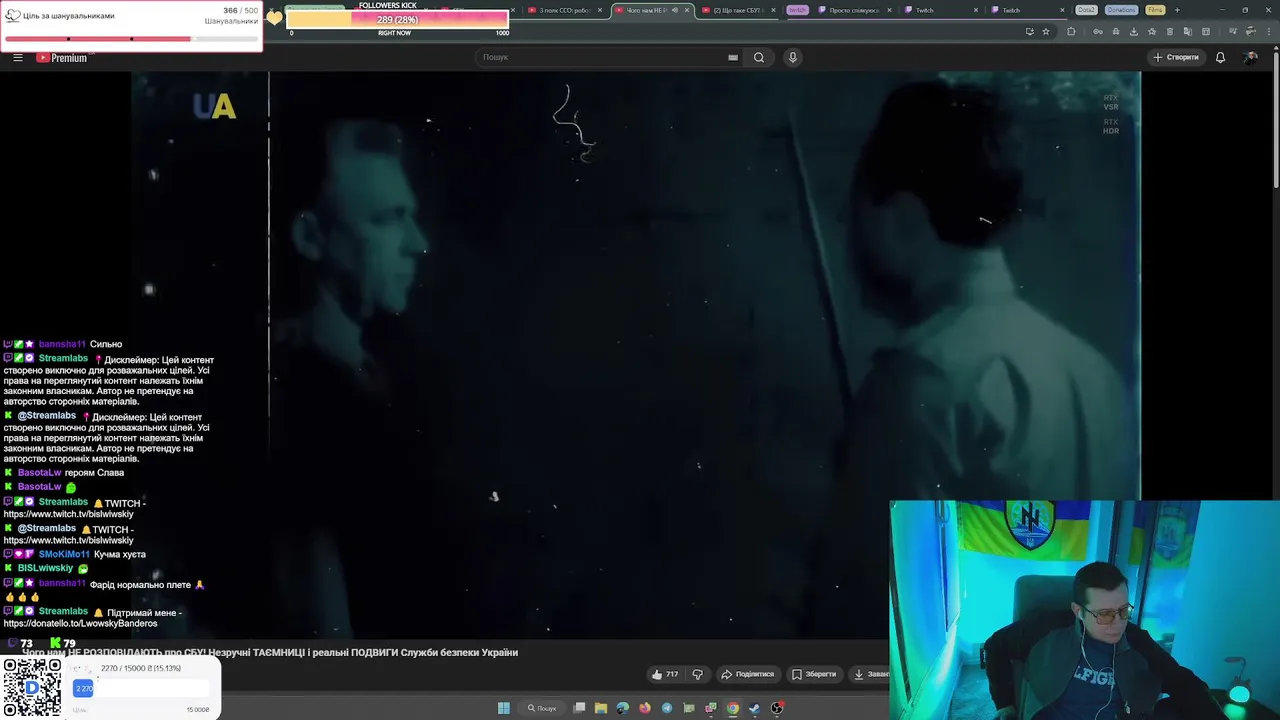Open the 'Створити' create button
The width and height of the screenshot is (1280, 720).
[1176, 57]
